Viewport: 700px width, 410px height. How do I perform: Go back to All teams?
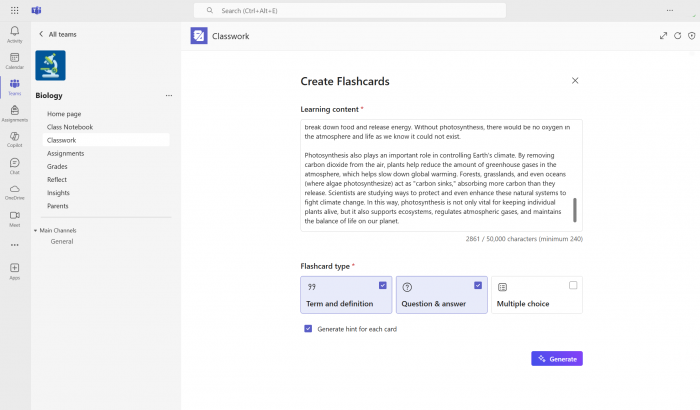click(42, 34)
